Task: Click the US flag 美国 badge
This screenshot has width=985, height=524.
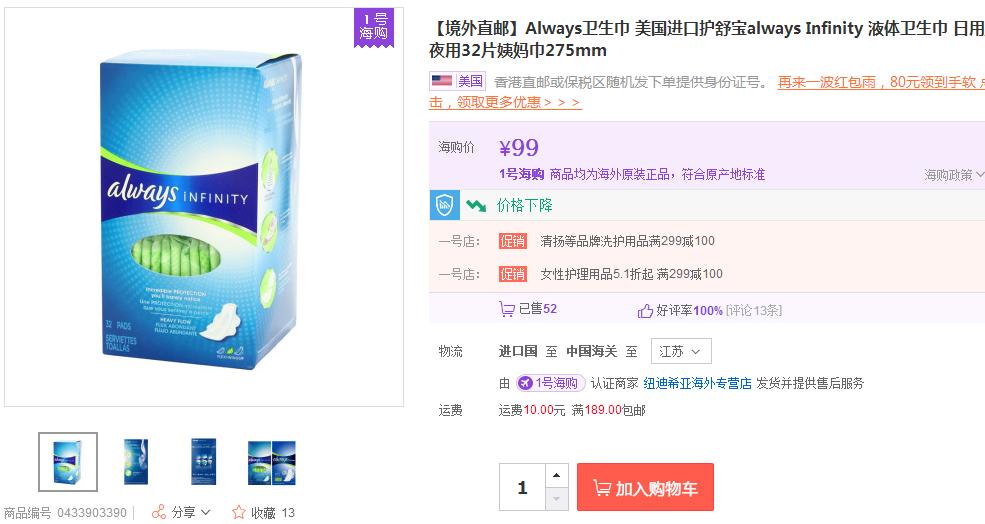Action: (x=457, y=81)
